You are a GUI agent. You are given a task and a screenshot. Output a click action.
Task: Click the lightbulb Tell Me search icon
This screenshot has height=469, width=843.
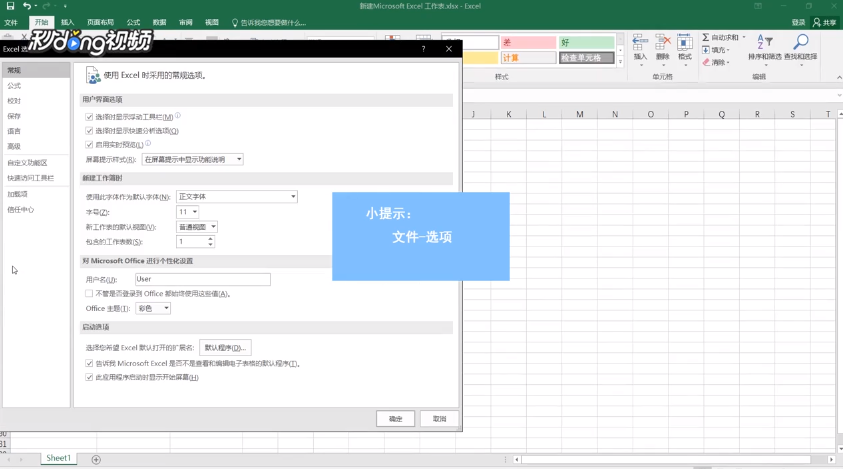(x=234, y=23)
